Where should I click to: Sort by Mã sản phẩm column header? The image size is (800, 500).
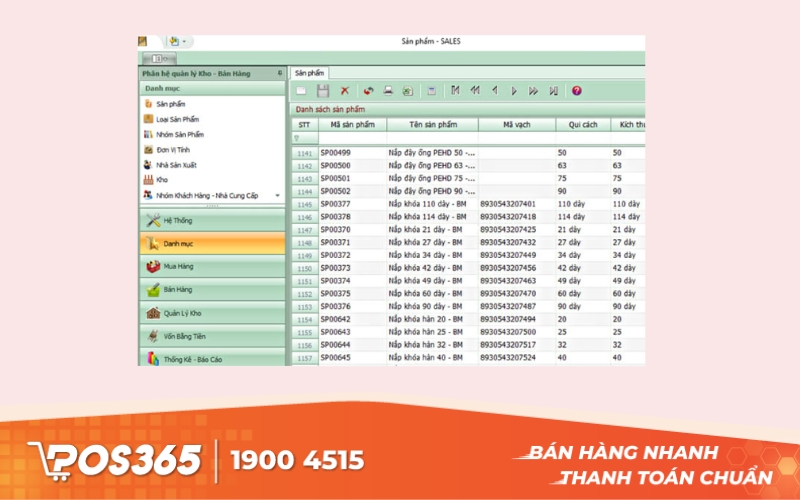(353, 125)
